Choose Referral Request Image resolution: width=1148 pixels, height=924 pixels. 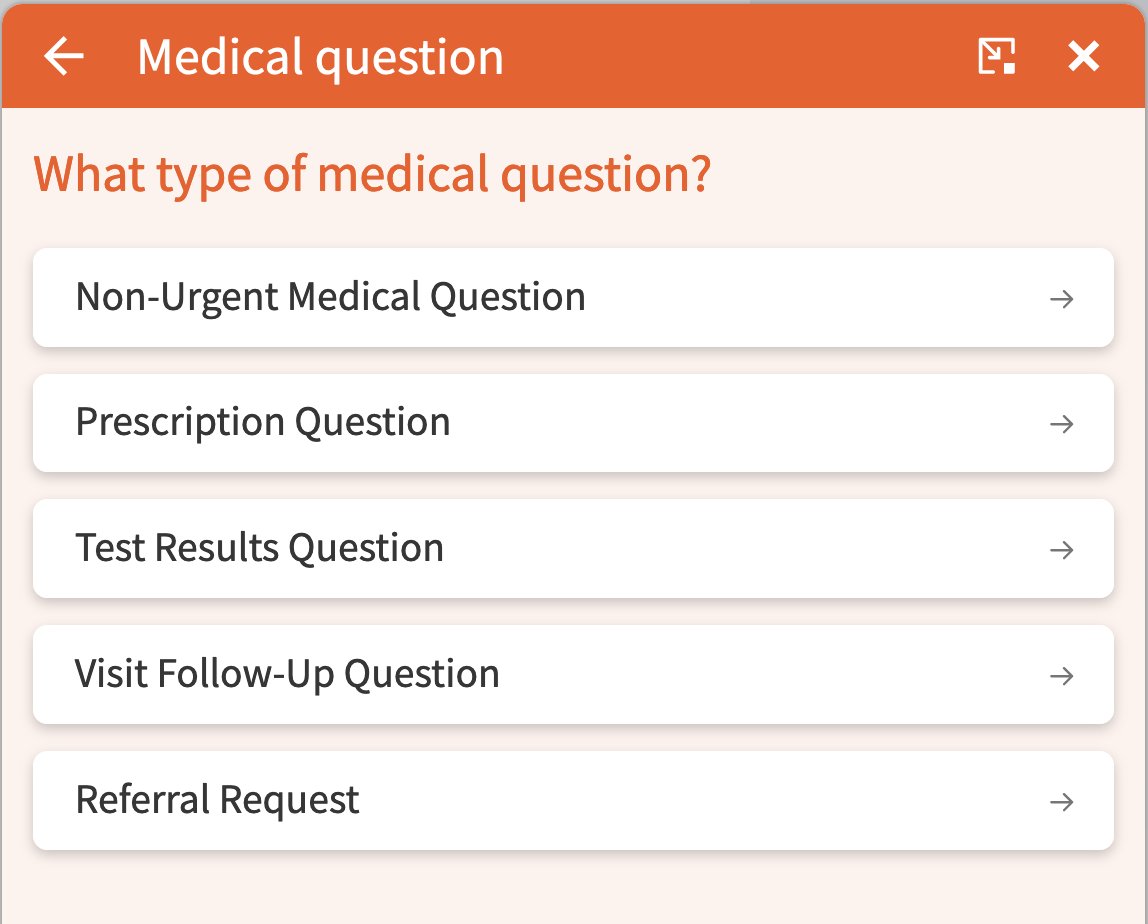[573, 800]
